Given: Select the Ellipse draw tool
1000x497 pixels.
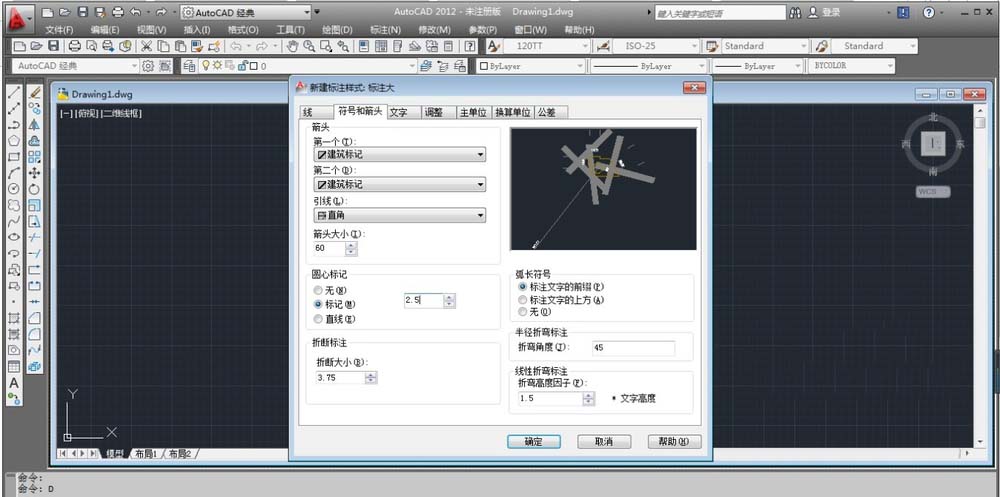Looking at the screenshot, I should tap(13, 237).
